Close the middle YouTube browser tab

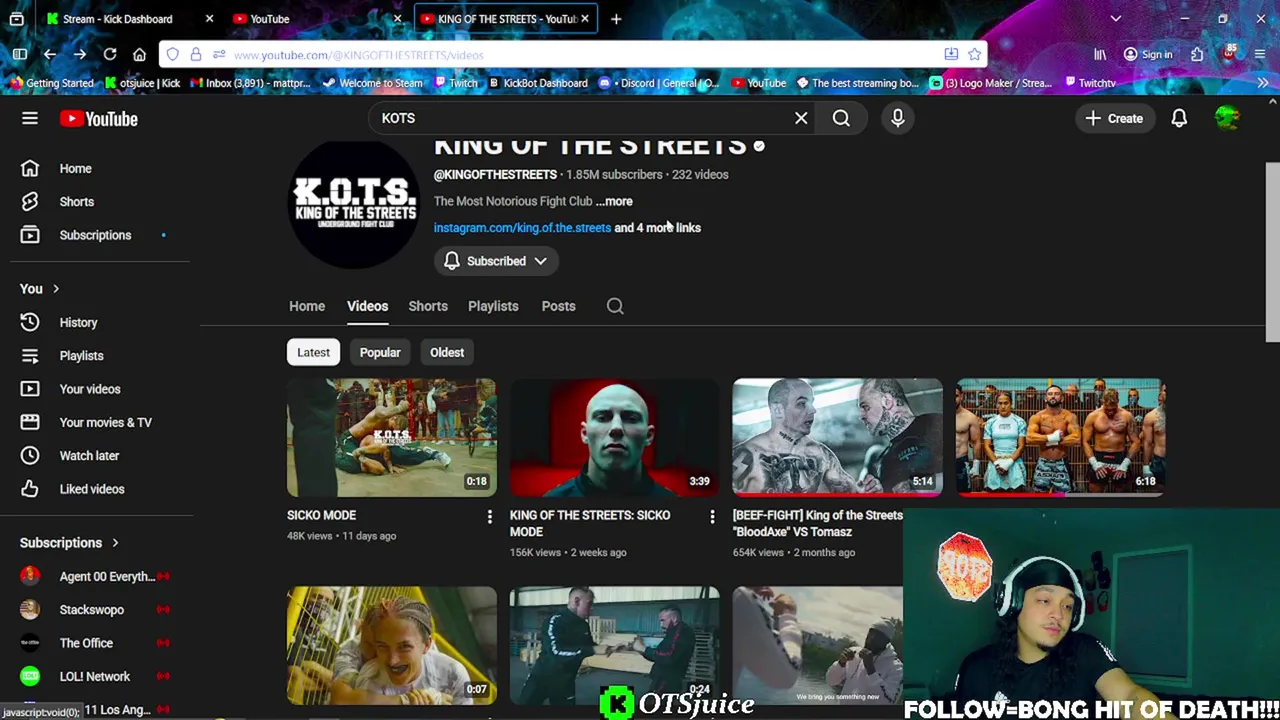pos(397,18)
